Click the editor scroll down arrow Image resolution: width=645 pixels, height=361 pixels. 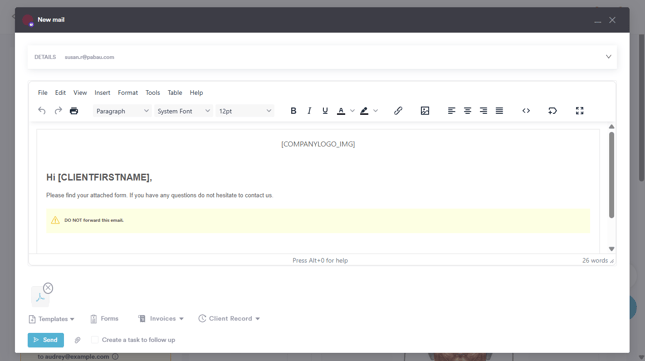tap(612, 249)
